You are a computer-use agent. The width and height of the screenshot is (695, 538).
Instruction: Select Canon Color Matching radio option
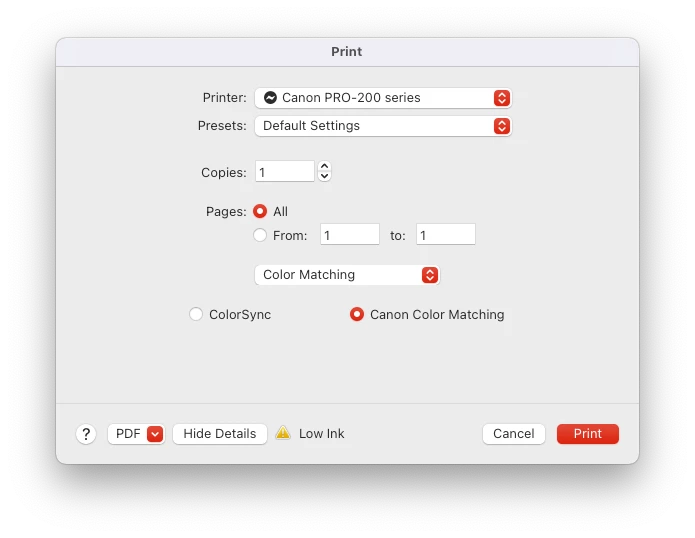(357, 314)
